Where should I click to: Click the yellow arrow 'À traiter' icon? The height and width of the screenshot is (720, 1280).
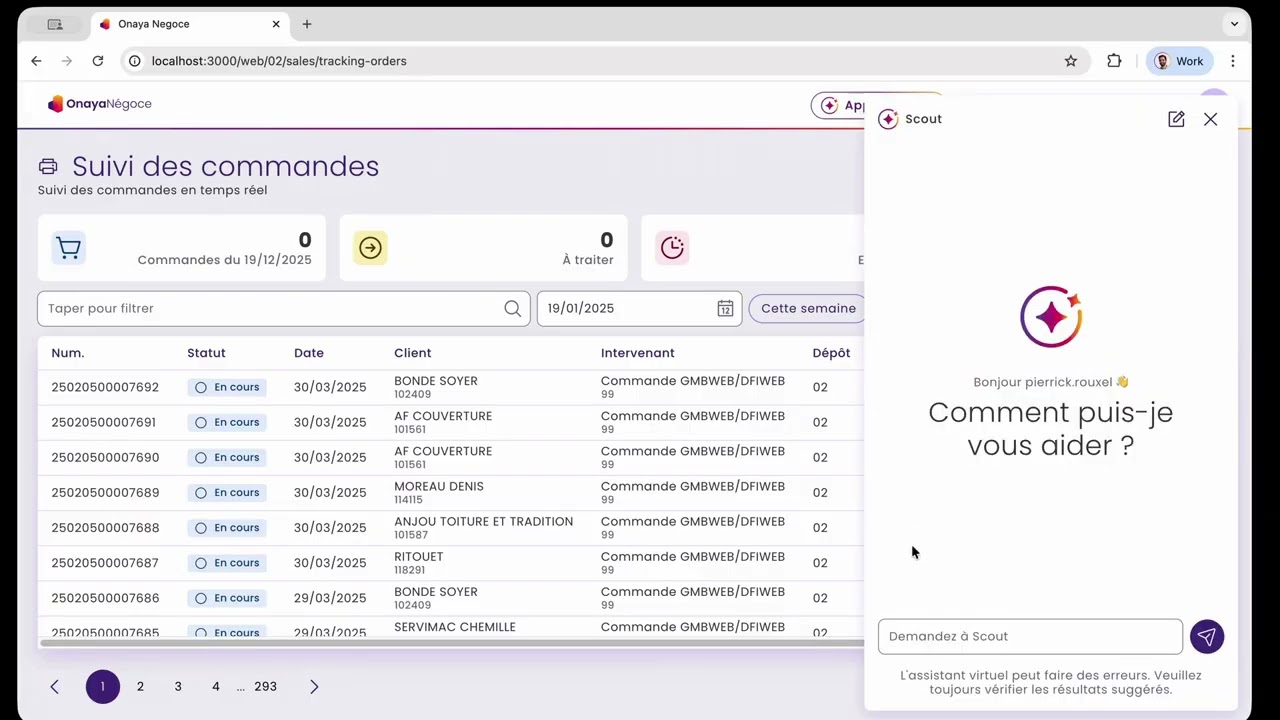[x=370, y=248]
